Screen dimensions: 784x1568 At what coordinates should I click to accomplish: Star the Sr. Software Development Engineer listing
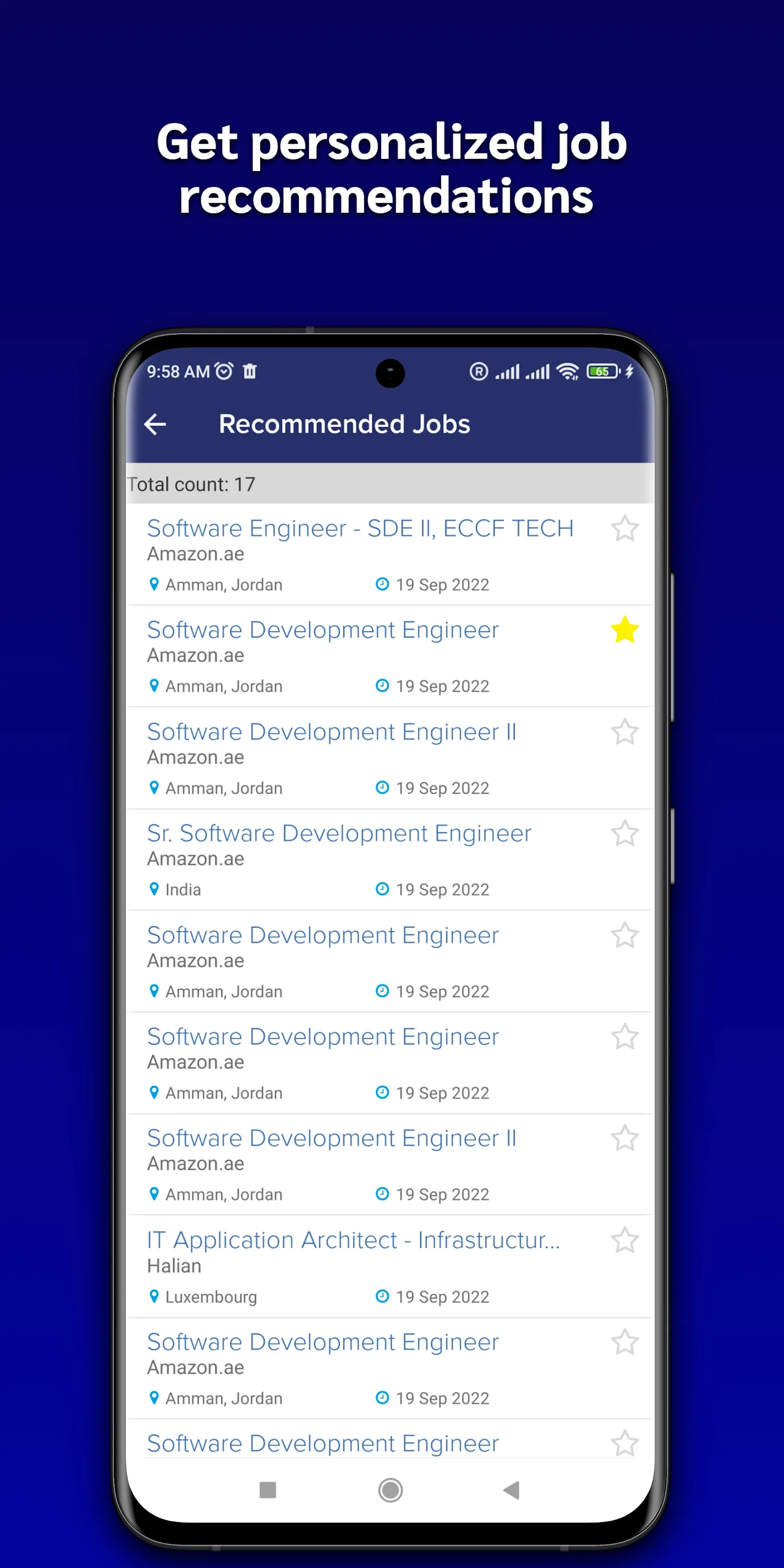click(x=625, y=832)
